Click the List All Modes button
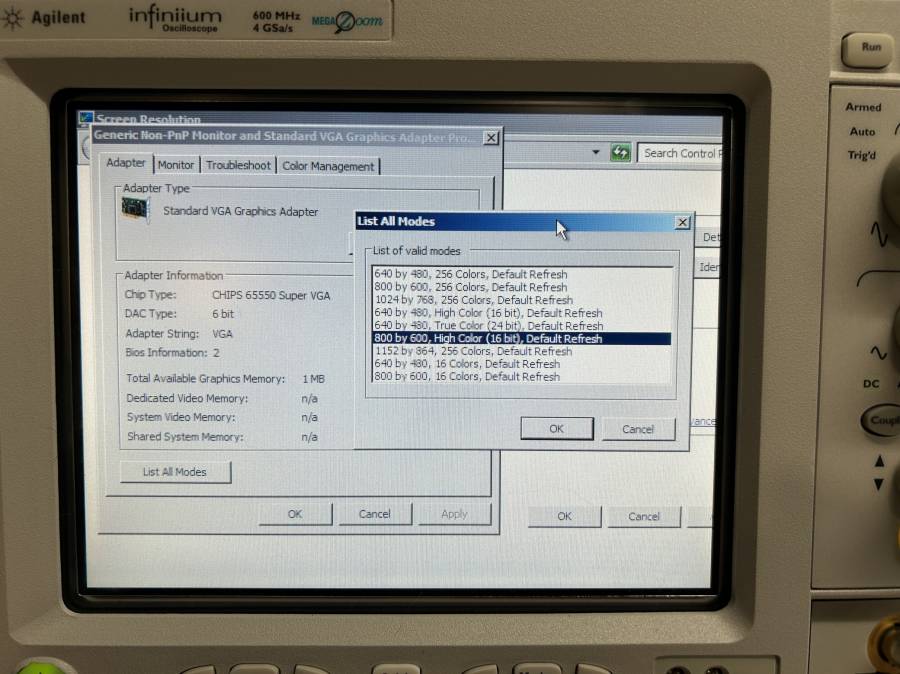The width and height of the screenshot is (900, 674). (175, 472)
